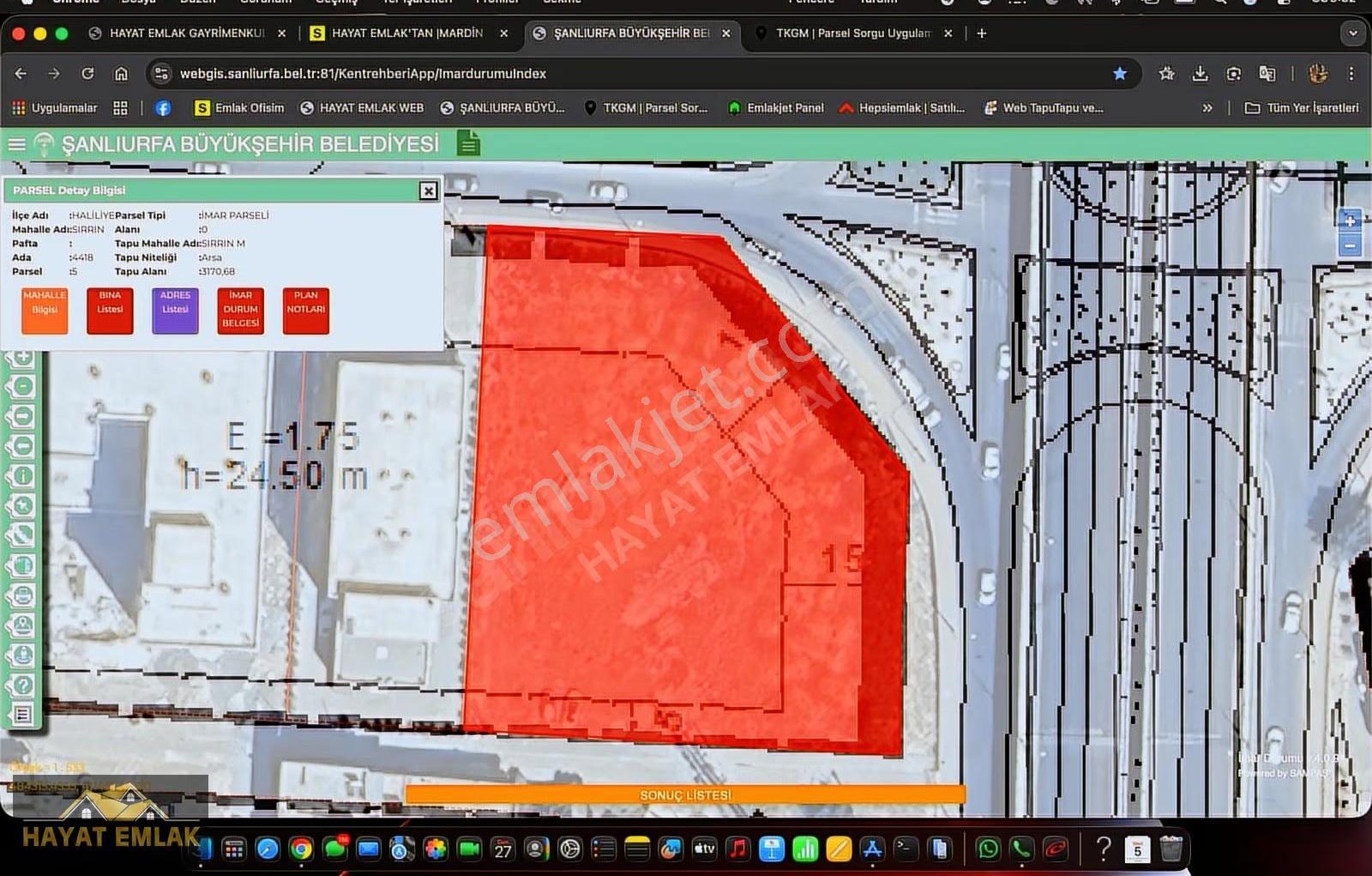
Task: Open the Hepsiemlak | Satılı... bookmark
Action: (x=902, y=108)
